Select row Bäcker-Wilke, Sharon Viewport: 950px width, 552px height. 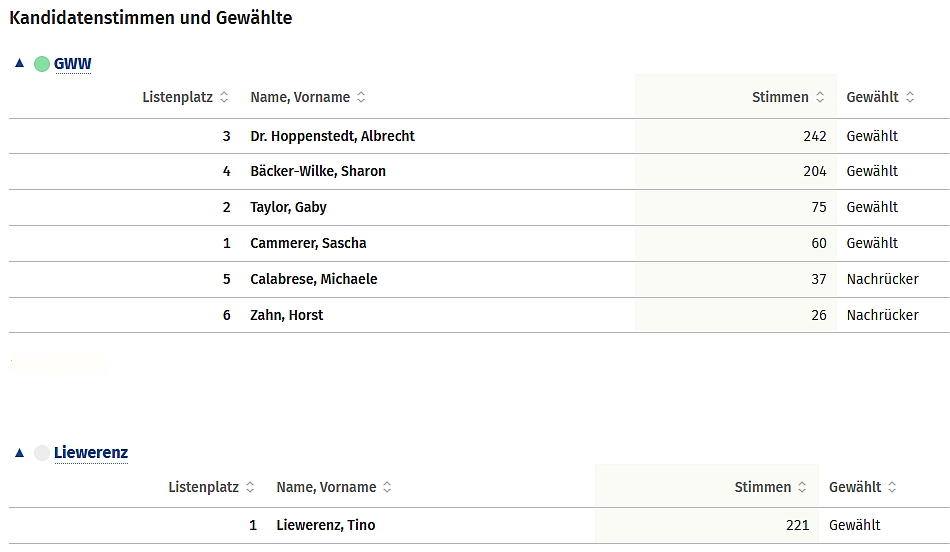click(x=318, y=171)
